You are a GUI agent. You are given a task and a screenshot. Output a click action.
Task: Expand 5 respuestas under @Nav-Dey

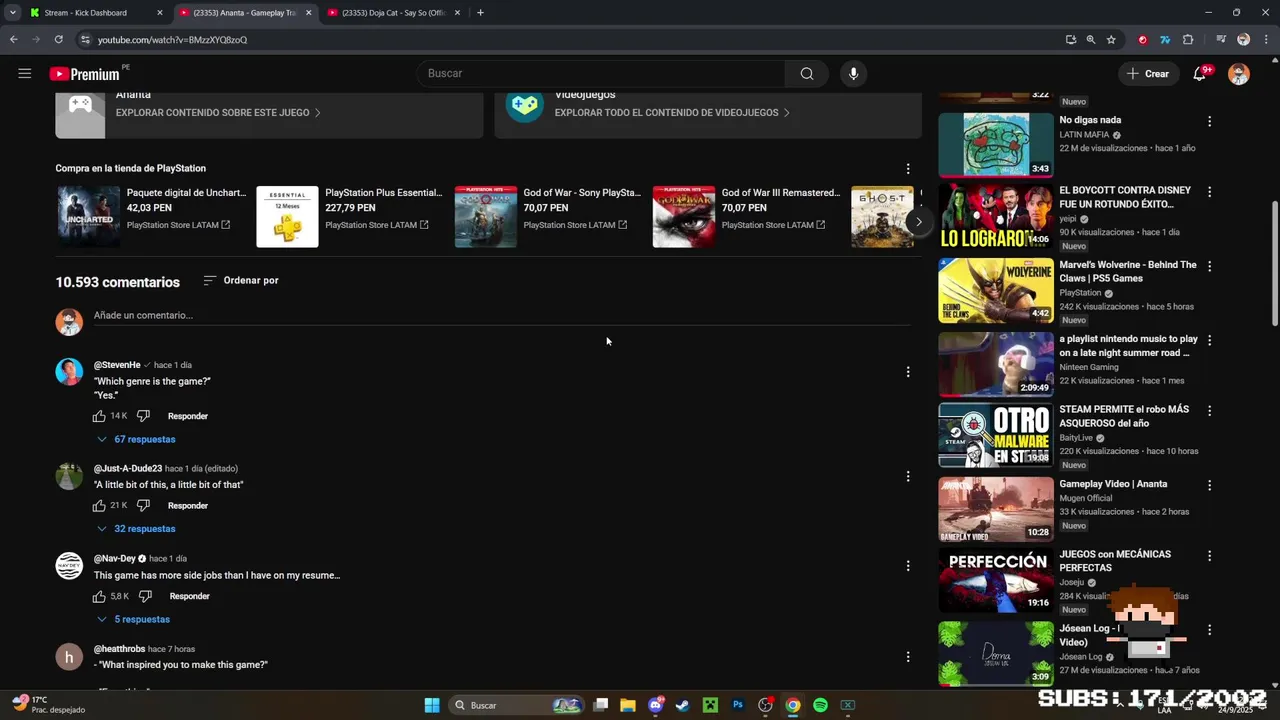click(134, 620)
